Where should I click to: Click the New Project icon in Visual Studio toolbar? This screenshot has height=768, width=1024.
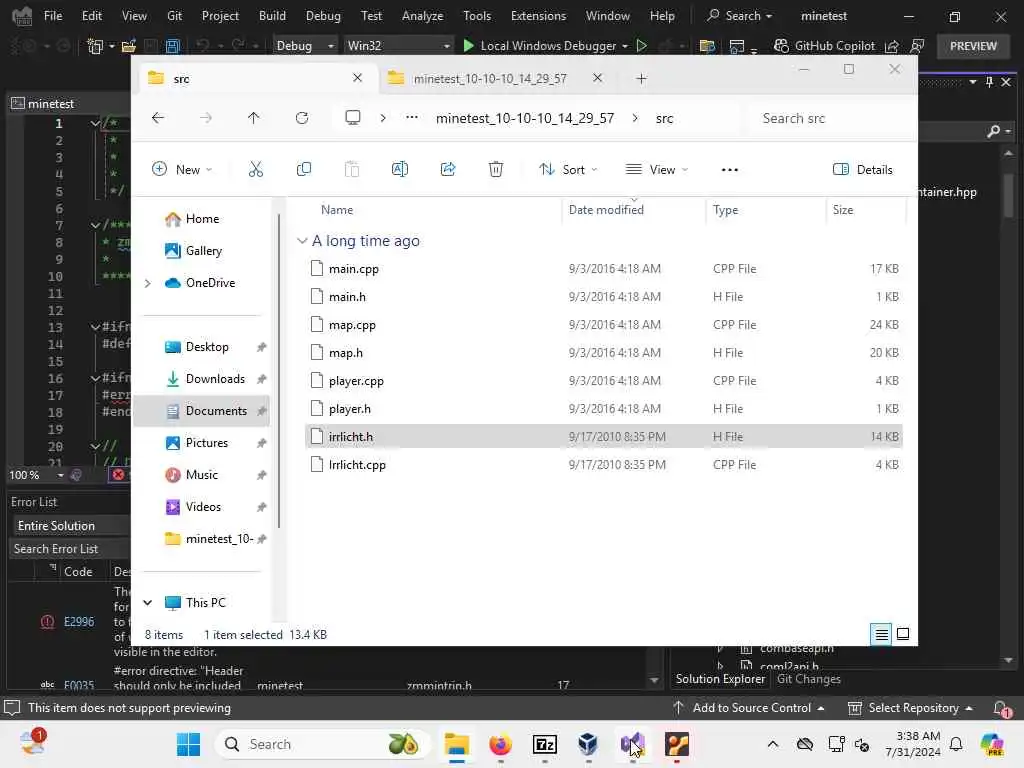point(95,46)
